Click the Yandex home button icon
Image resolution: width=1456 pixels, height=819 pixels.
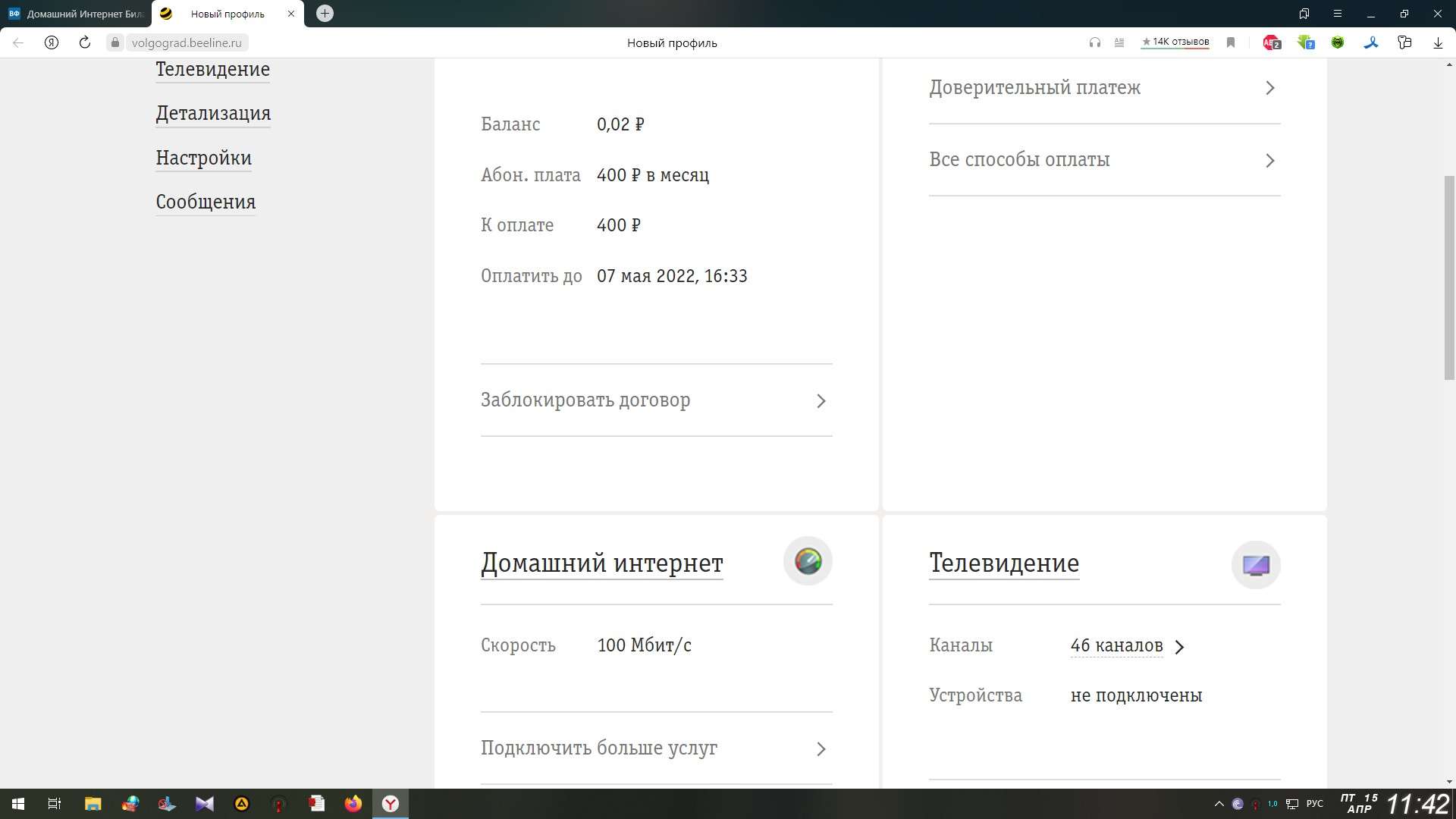pyautogui.click(x=52, y=42)
